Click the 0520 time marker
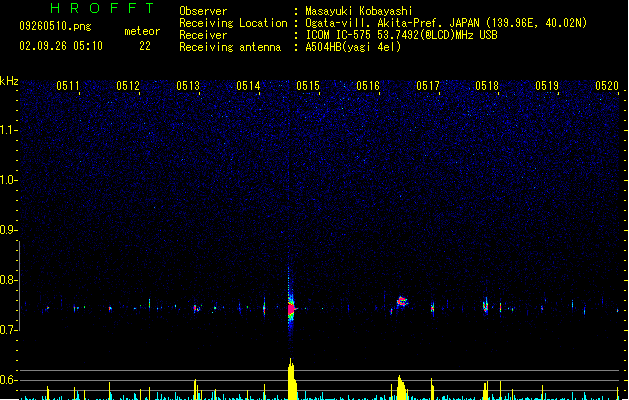The height and width of the screenshot is (400, 629). (607, 86)
